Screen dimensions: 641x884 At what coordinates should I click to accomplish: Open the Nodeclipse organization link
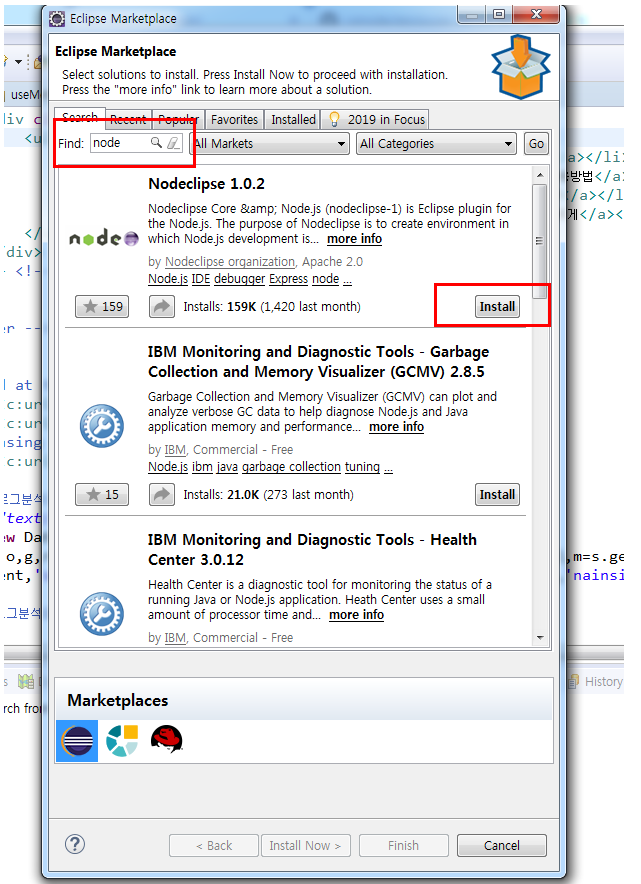pos(230,262)
